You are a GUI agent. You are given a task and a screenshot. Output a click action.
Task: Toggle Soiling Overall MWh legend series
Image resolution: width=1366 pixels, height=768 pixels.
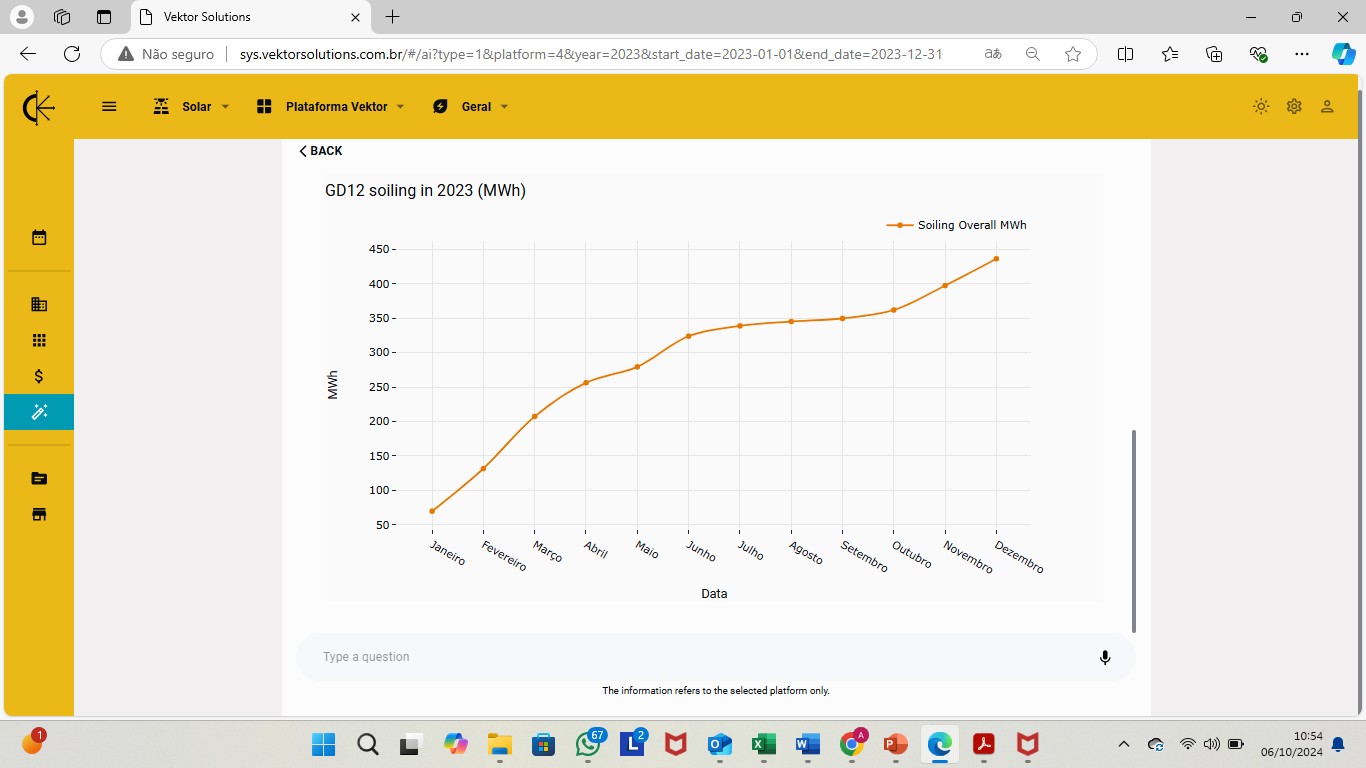957,225
